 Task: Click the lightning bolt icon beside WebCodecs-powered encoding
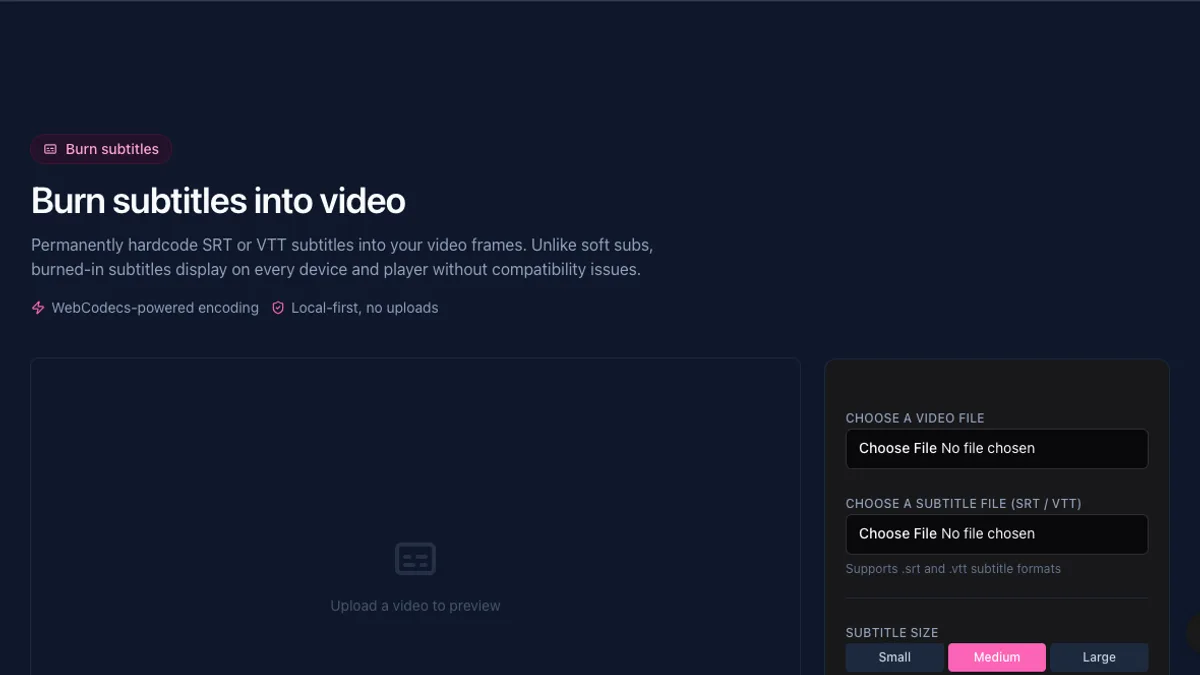[38, 308]
